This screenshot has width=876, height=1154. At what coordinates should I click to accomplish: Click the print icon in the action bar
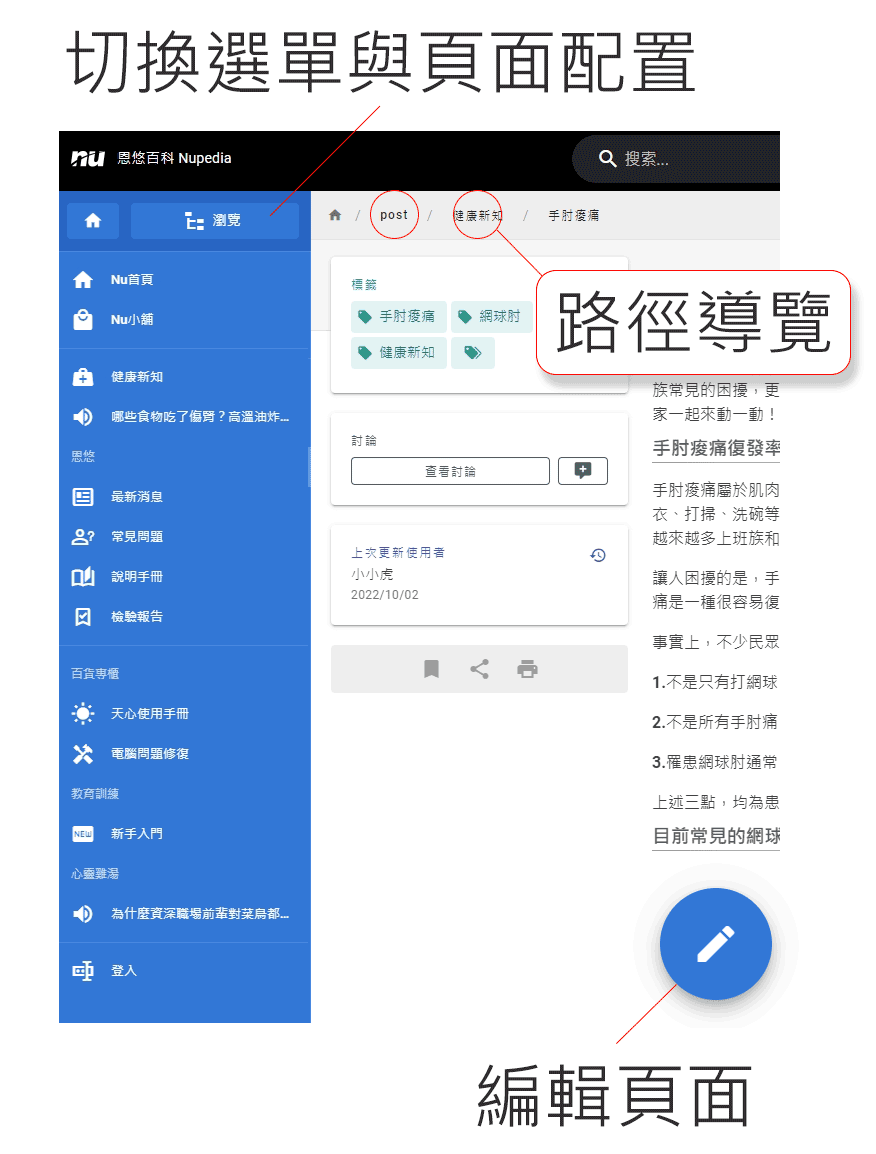coord(527,669)
